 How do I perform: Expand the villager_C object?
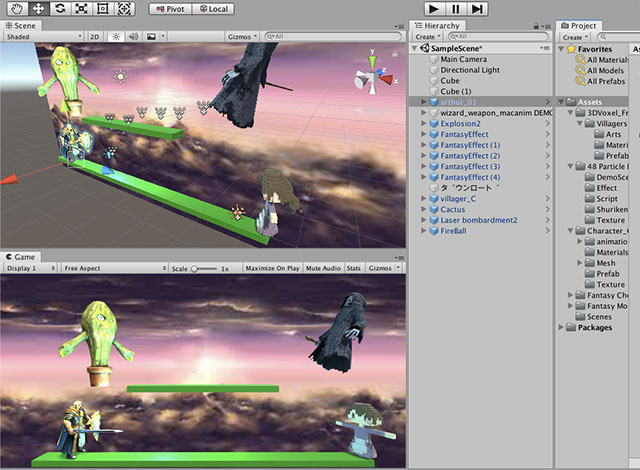(x=424, y=198)
